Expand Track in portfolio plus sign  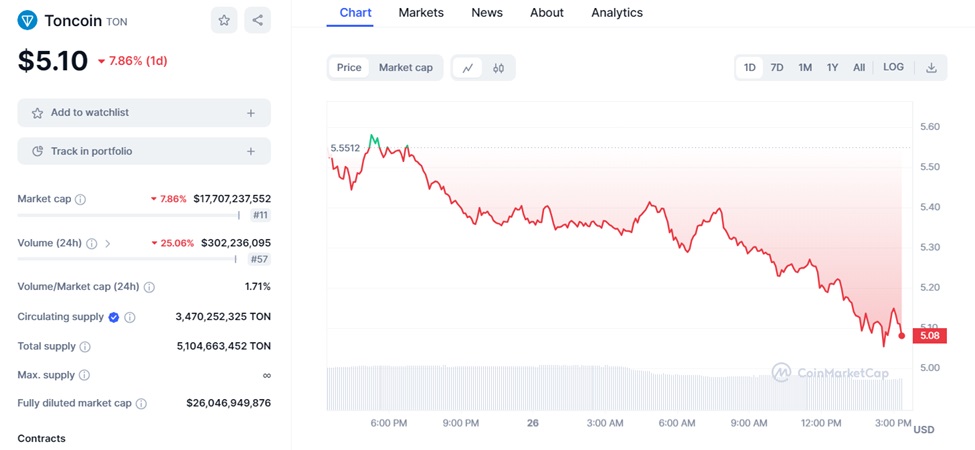(x=251, y=151)
